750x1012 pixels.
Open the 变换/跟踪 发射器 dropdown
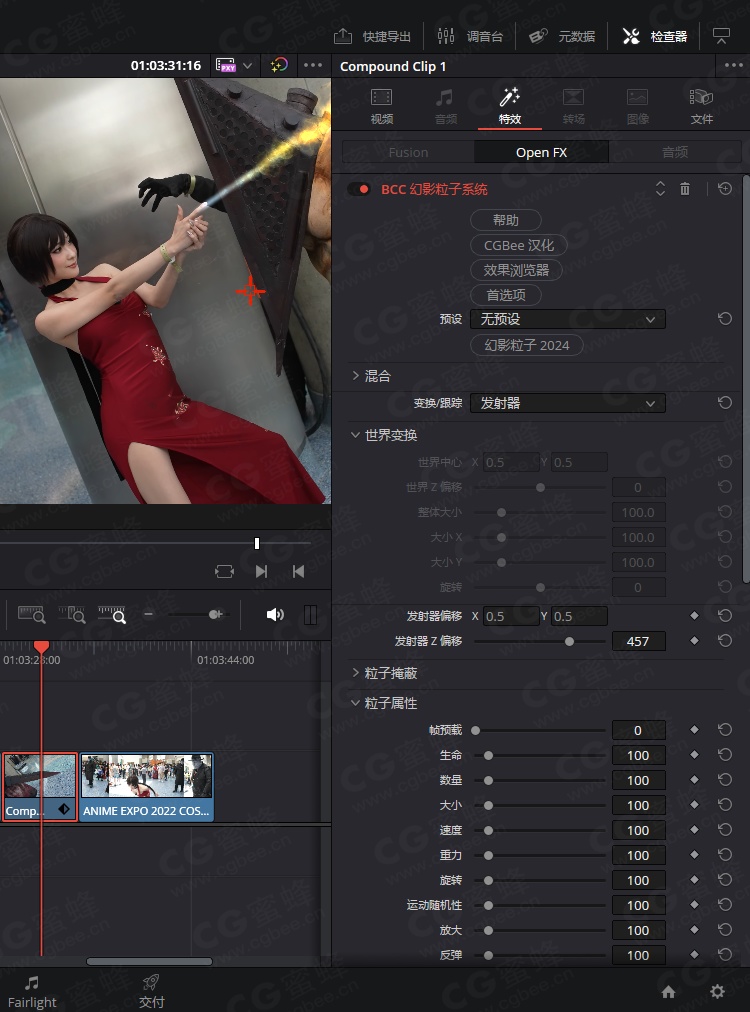[x=568, y=403]
